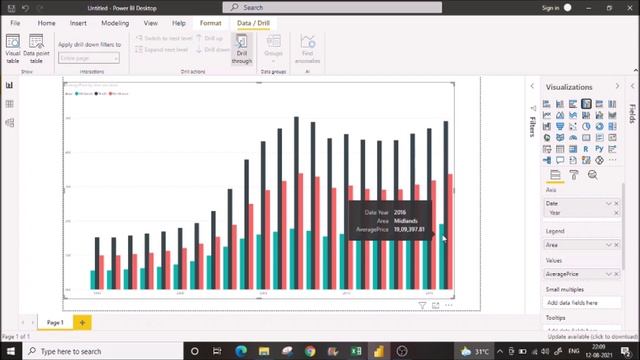This screenshot has height=360, width=640.
Task: Select the Area chart visual
Action: [x=560, y=116]
